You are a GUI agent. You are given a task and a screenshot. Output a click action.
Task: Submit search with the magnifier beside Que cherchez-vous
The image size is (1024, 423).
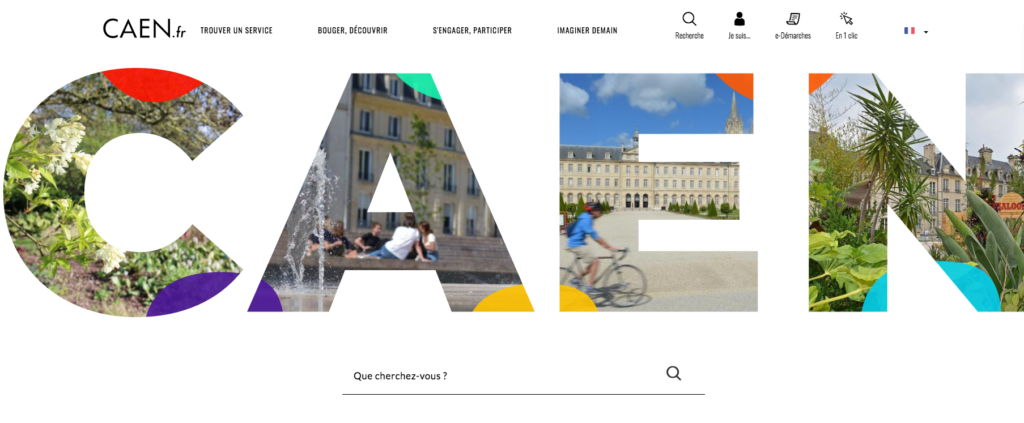[673, 373]
